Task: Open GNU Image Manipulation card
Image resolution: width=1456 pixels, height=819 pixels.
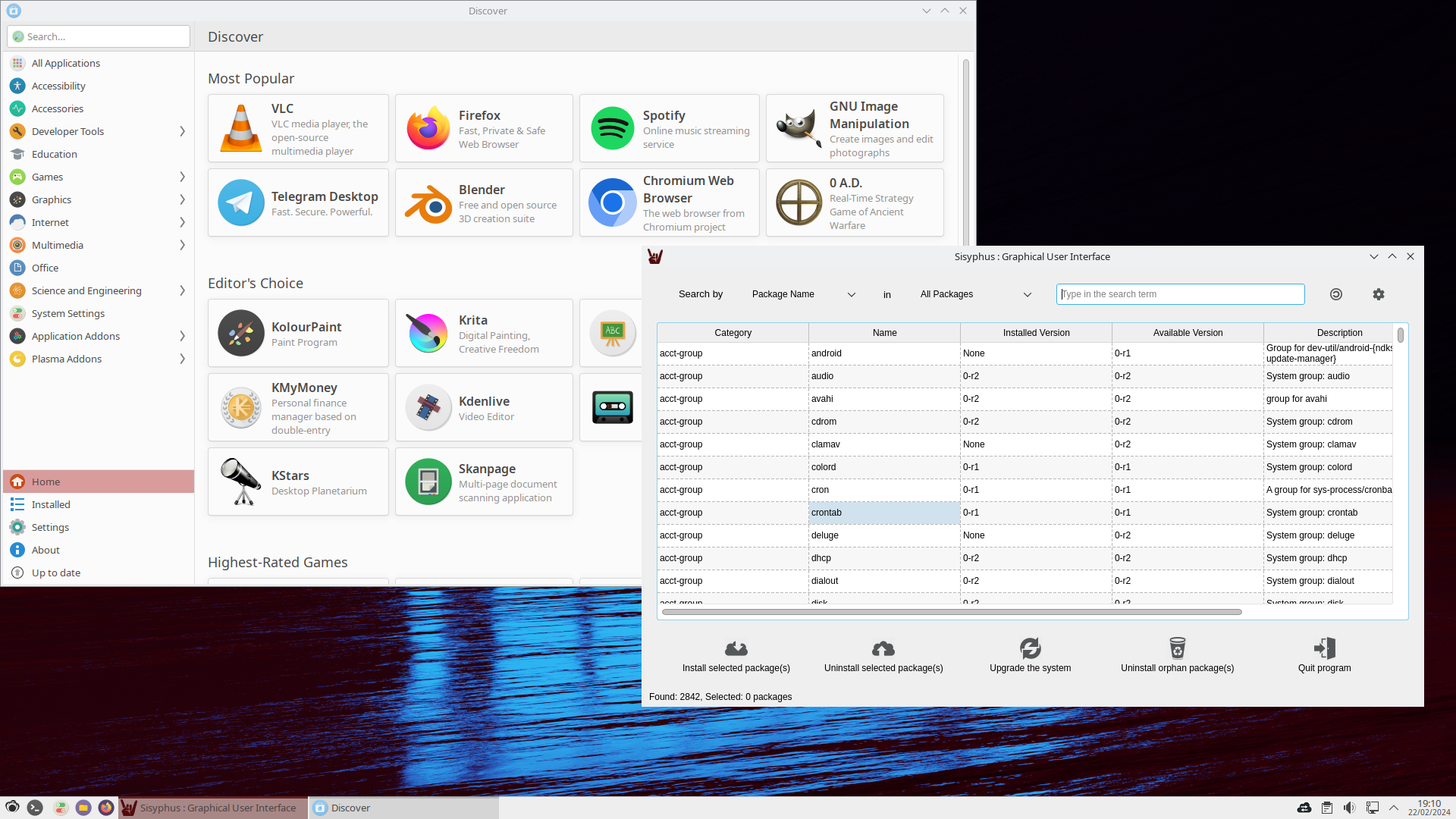Action: (855, 128)
